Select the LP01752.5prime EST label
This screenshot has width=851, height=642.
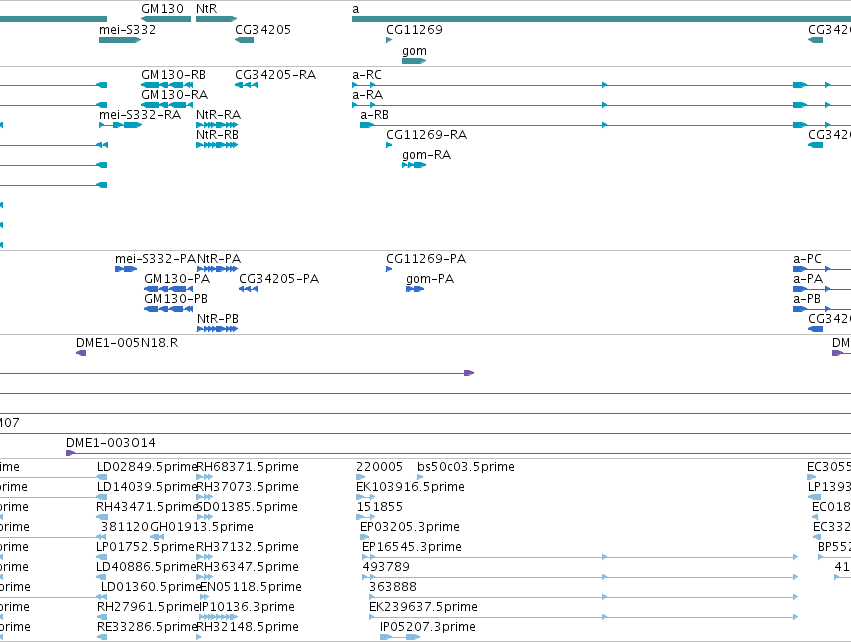tap(145, 546)
